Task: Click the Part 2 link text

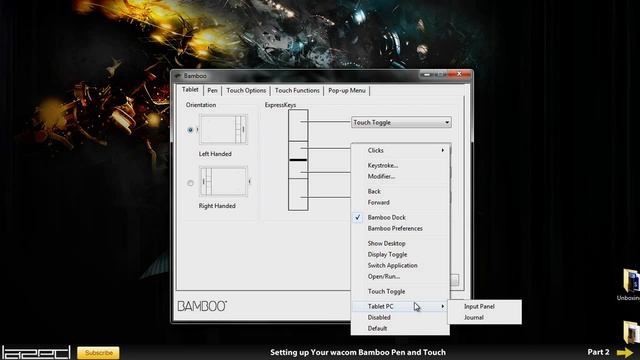Action: coord(598,352)
